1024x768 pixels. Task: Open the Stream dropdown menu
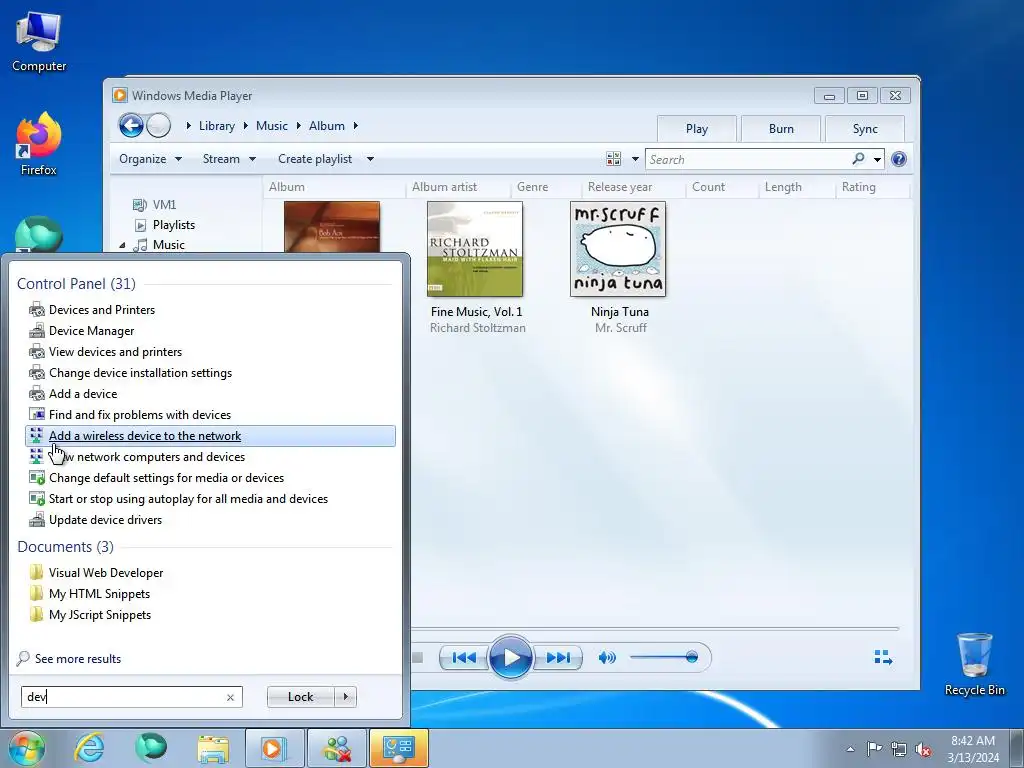[229, 159]
